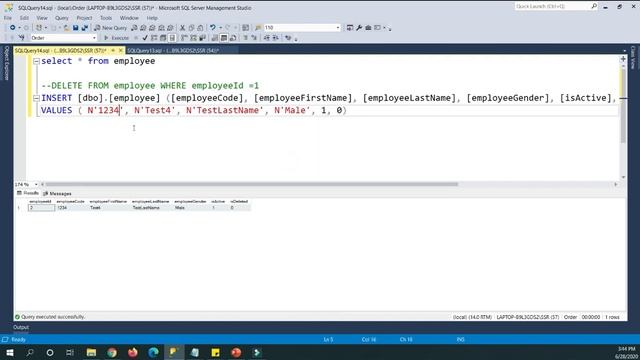Open Google Chrome from the taskbar

point(112,352)
